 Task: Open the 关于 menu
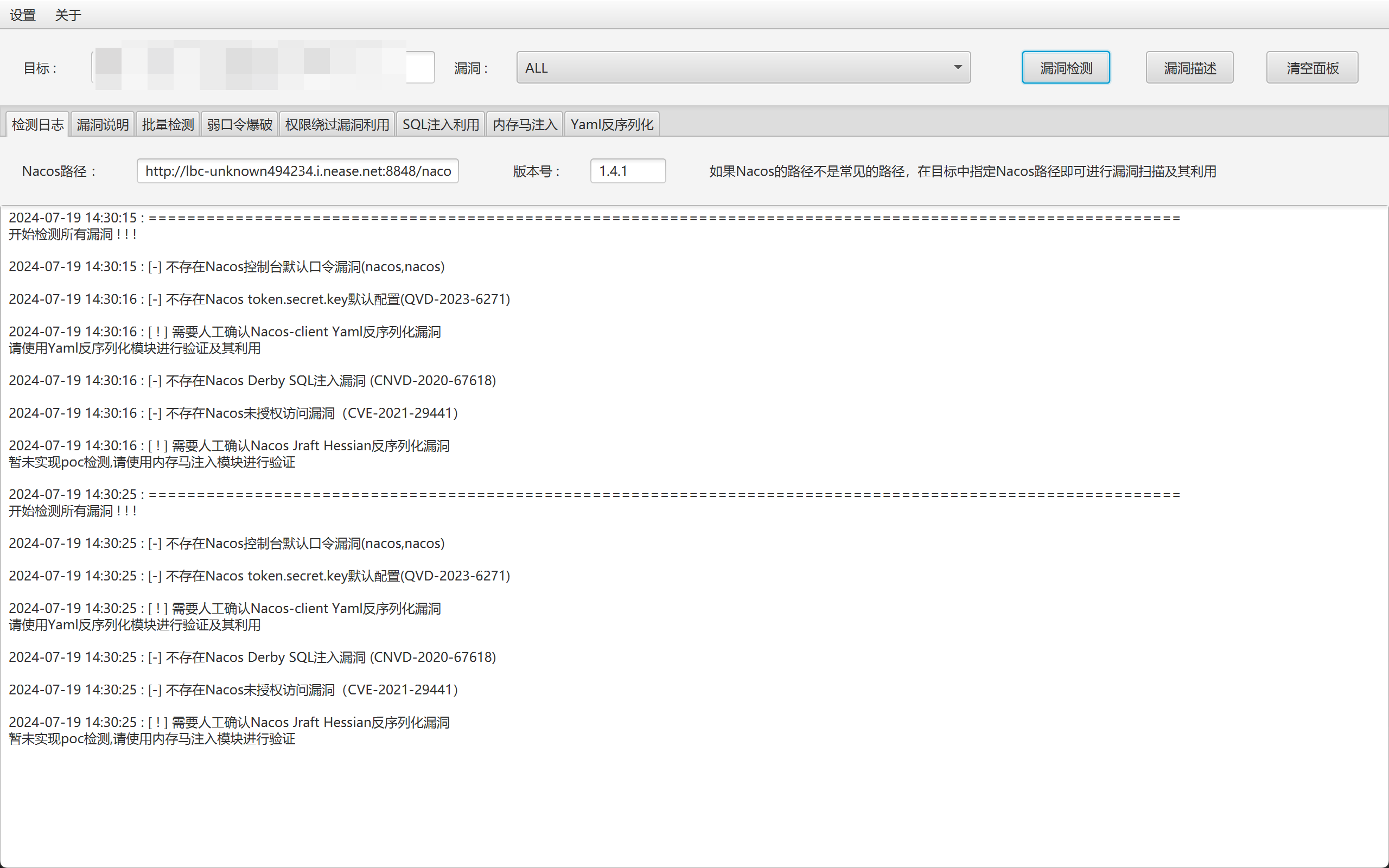tap(68, 15)
